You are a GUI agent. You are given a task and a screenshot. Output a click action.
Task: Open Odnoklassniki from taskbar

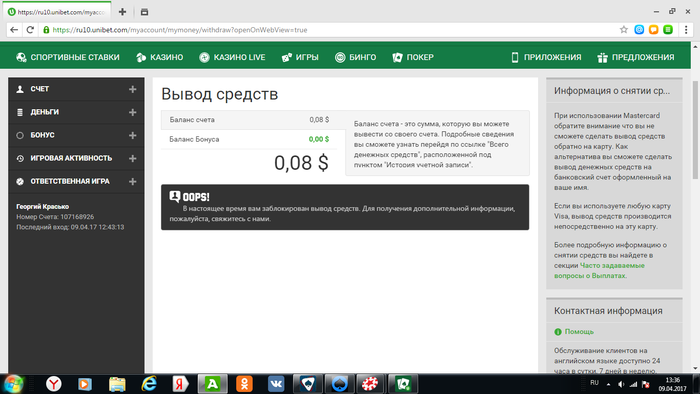(244, 384)
